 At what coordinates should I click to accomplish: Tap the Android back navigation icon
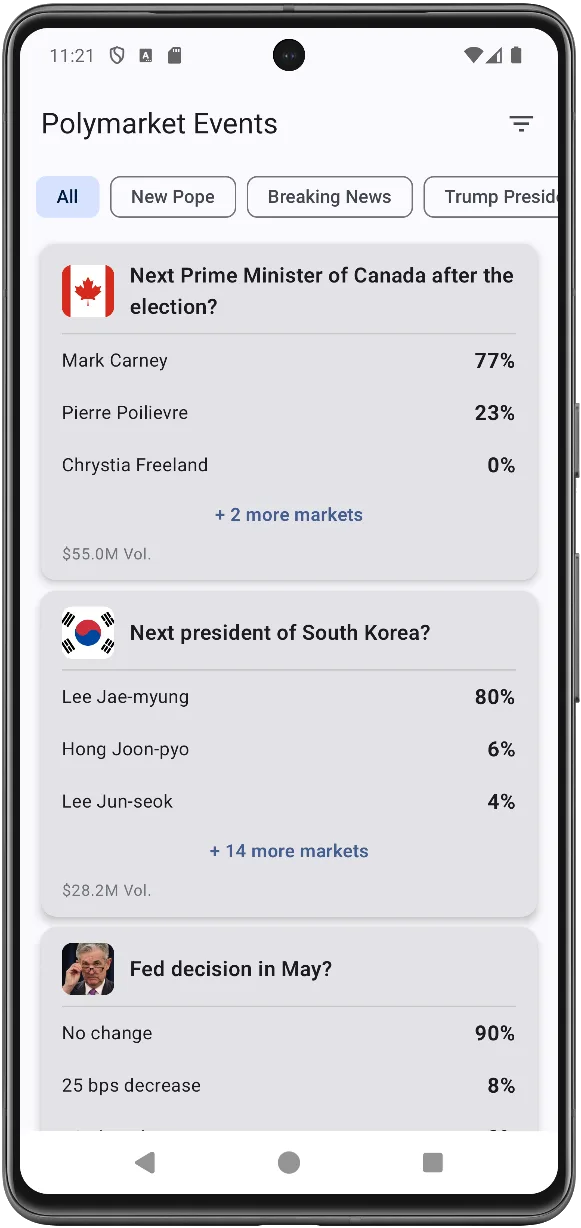pos(145,1161)
